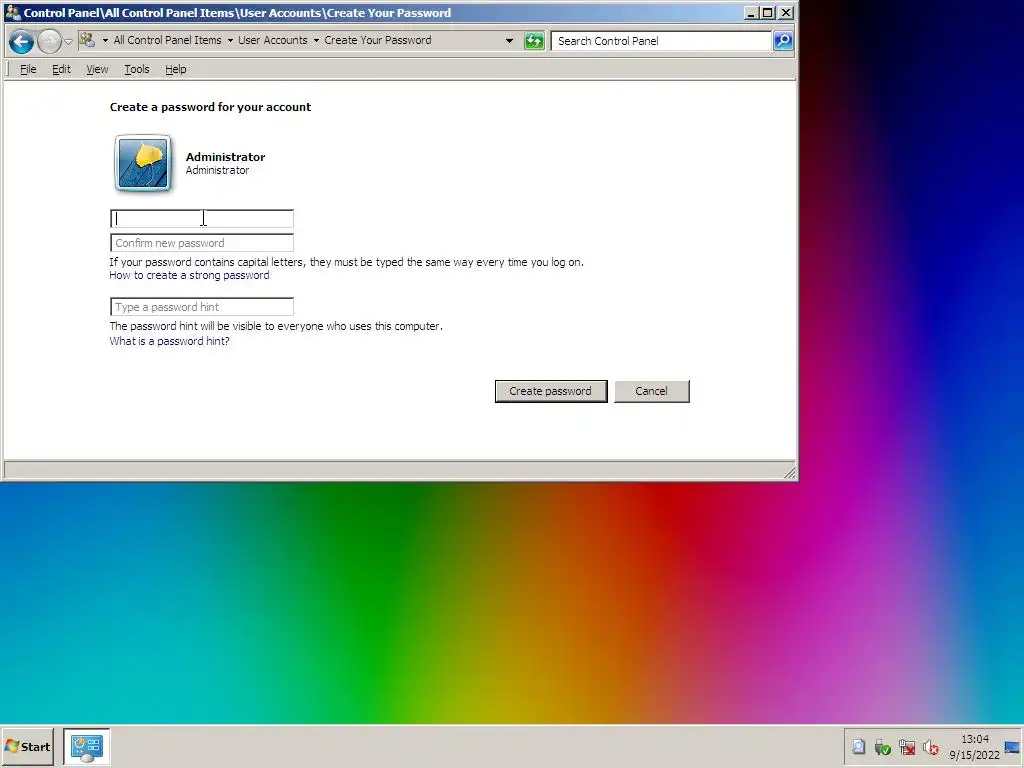This screenshot has height=768, width=1024.
Task: Click the Create Your Password breadcrumb
Action: pos(377,40)
